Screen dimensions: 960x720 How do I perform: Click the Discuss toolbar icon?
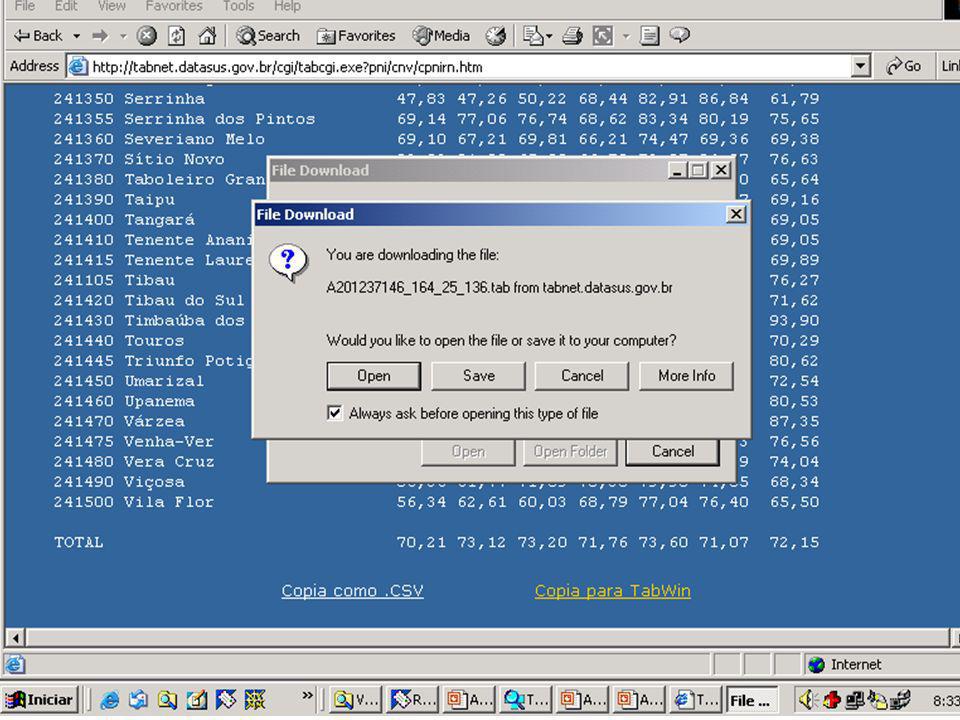tap(649, 36)
